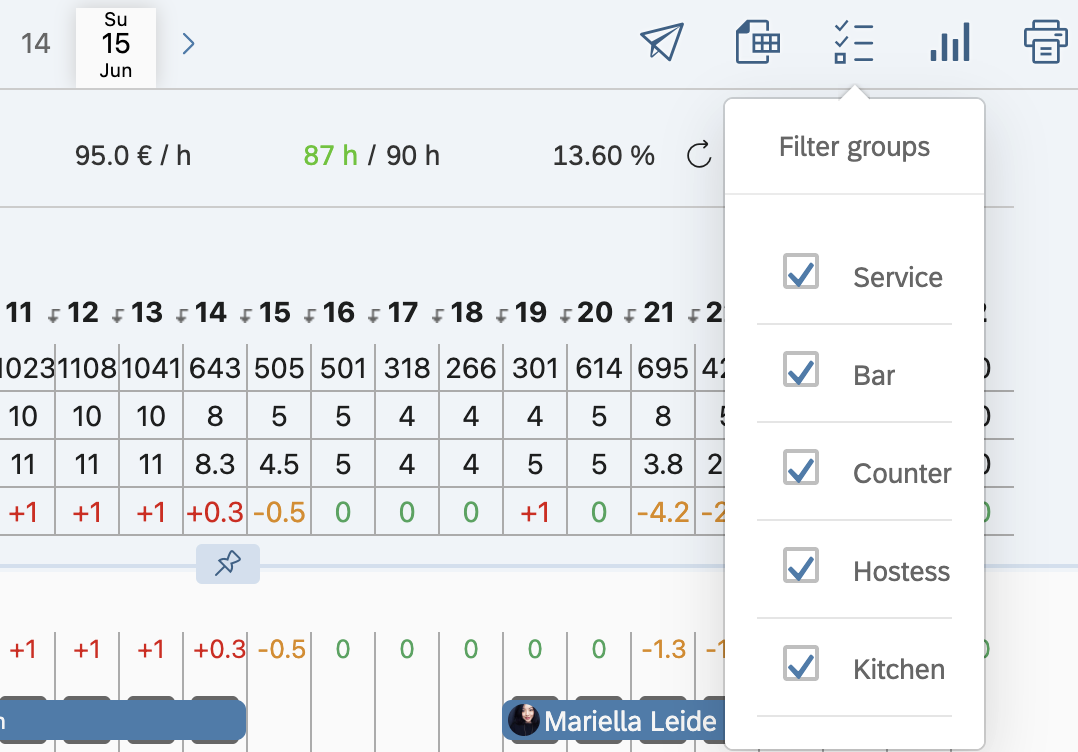The width and height of the screenshot is (1078, 752).
Task: Go to next day with right chevron
Action: coord(189,43)
